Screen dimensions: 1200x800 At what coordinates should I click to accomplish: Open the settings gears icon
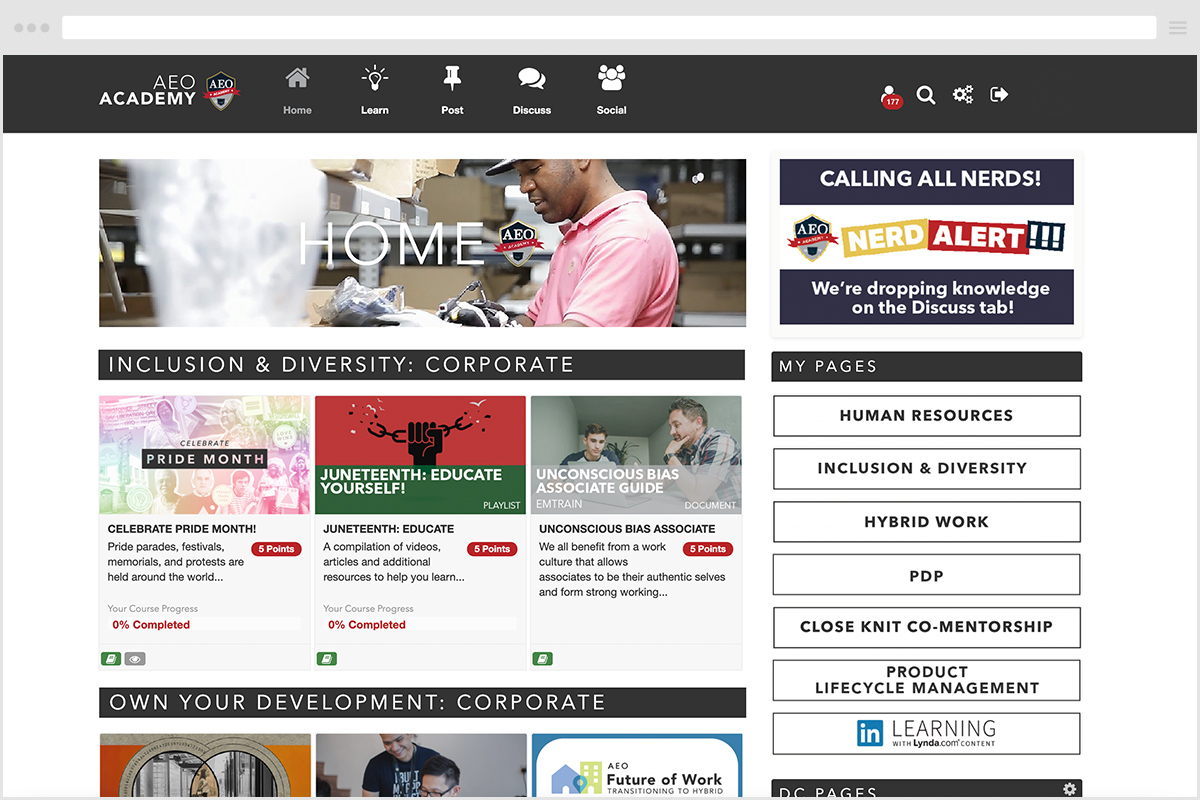(963, 95)
